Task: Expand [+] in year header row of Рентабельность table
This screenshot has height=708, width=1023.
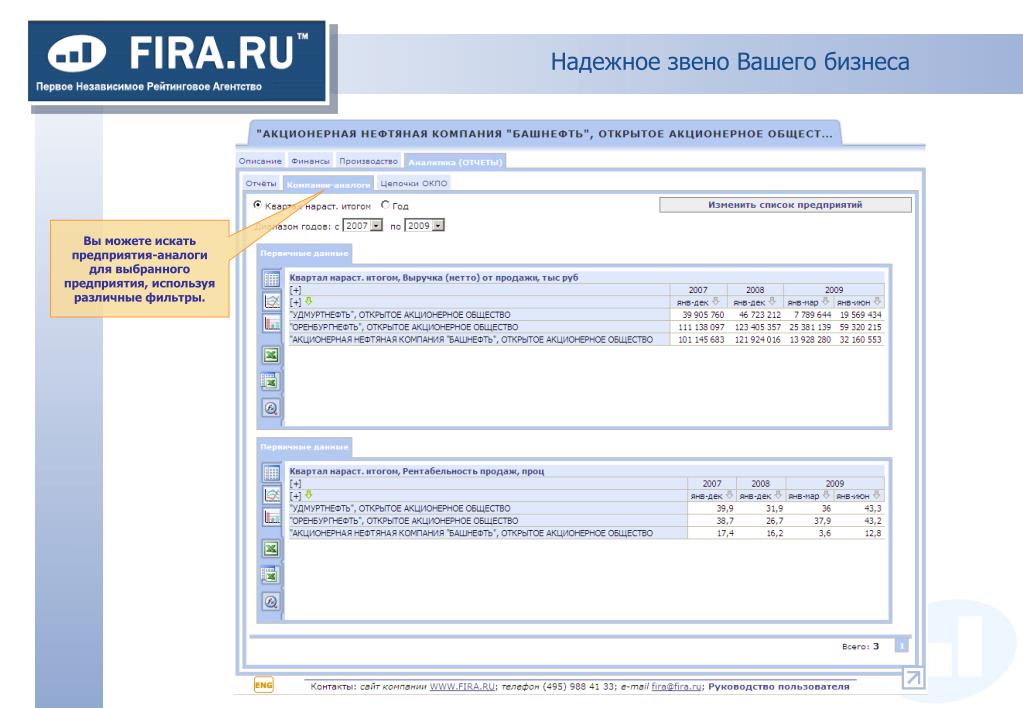Action: (296, 484)
